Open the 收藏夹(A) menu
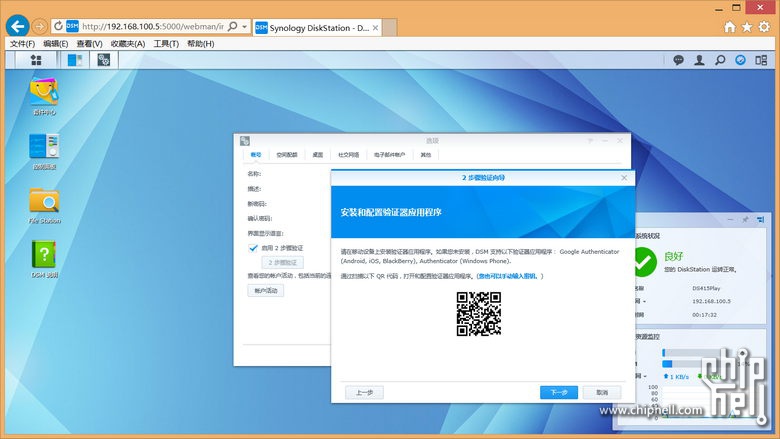 (128, 44)
